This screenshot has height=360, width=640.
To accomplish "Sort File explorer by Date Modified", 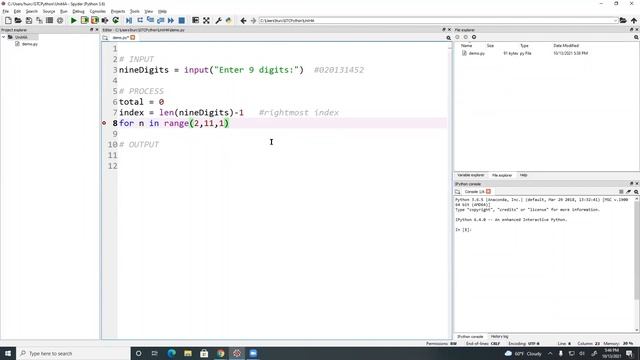I will click(x=566, y=46).
